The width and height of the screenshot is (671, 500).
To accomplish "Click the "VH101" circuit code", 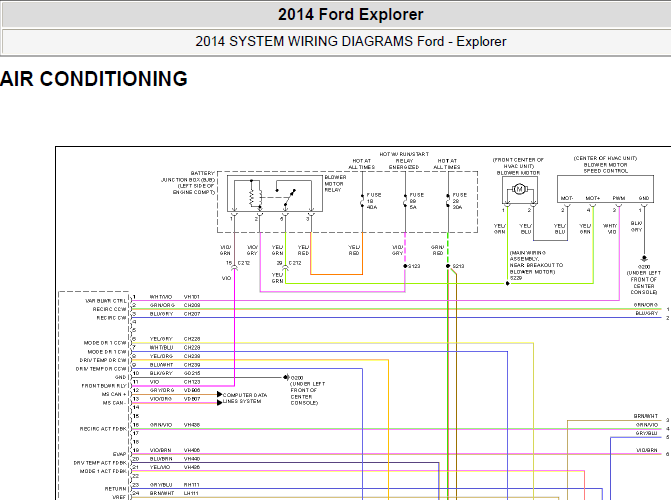I will pyautogui.click(x=192, y=297).
